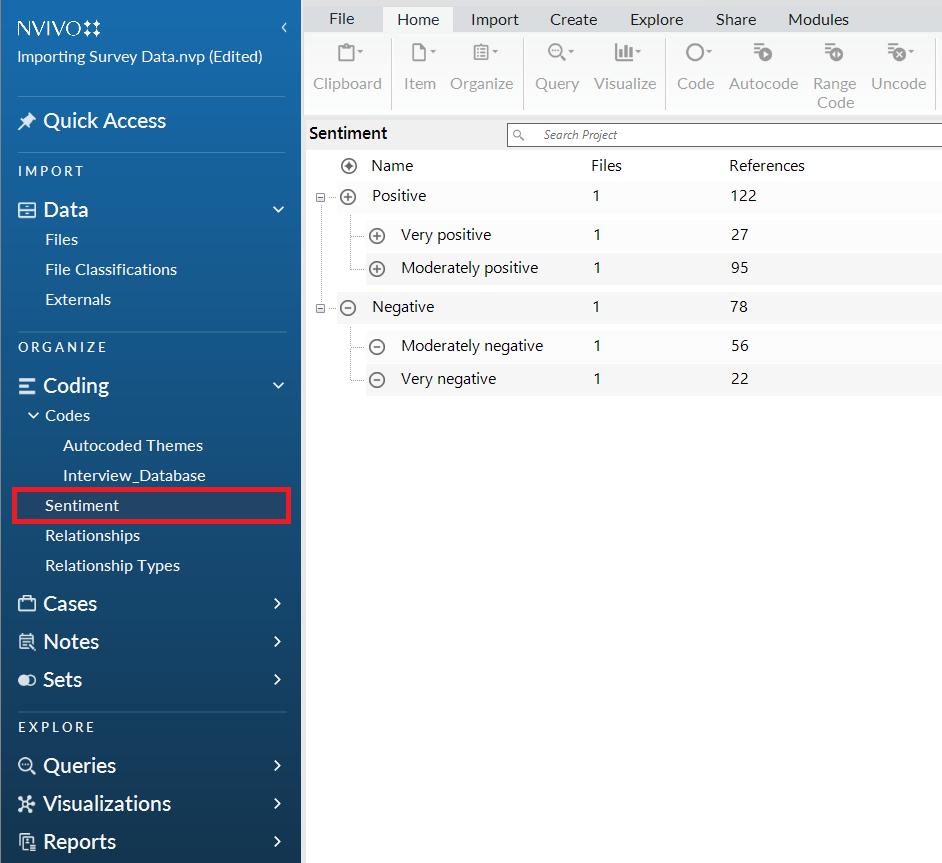The height and width of the screenshot is (863, 942).
Task: Switch to the Modules ribbon tab
Action: coord(818,20)
